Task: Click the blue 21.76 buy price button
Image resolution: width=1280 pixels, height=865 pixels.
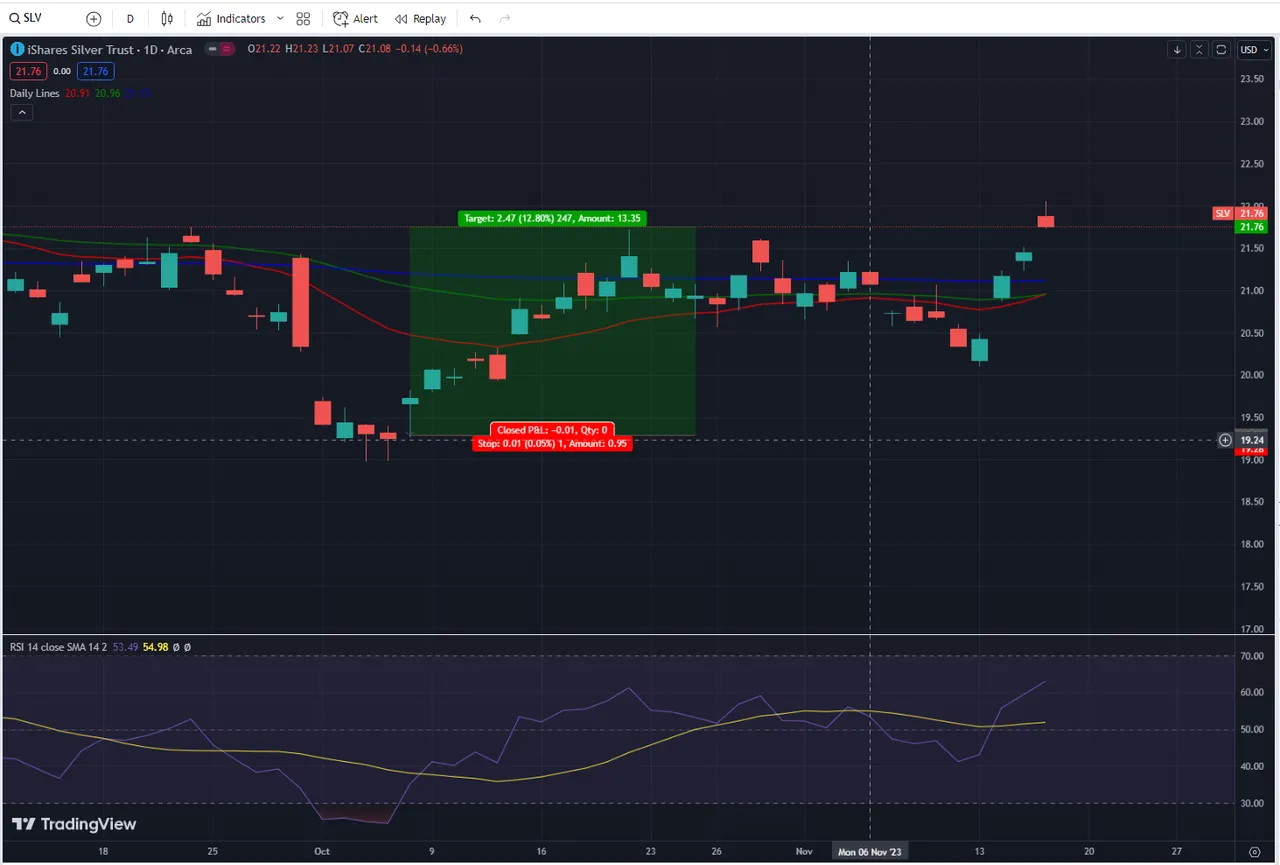Action: pos(96,71)
